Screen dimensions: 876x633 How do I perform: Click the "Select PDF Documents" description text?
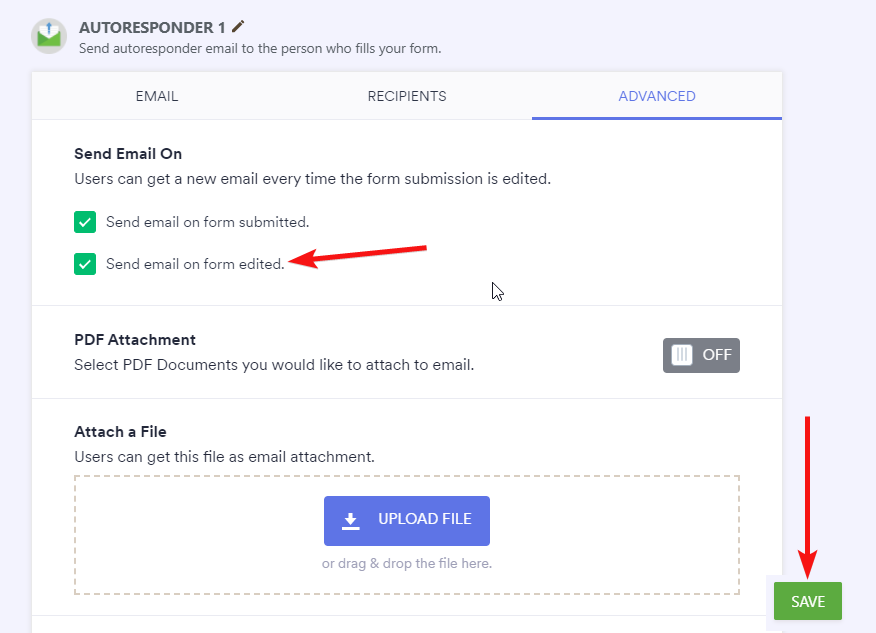coord(274,365)
